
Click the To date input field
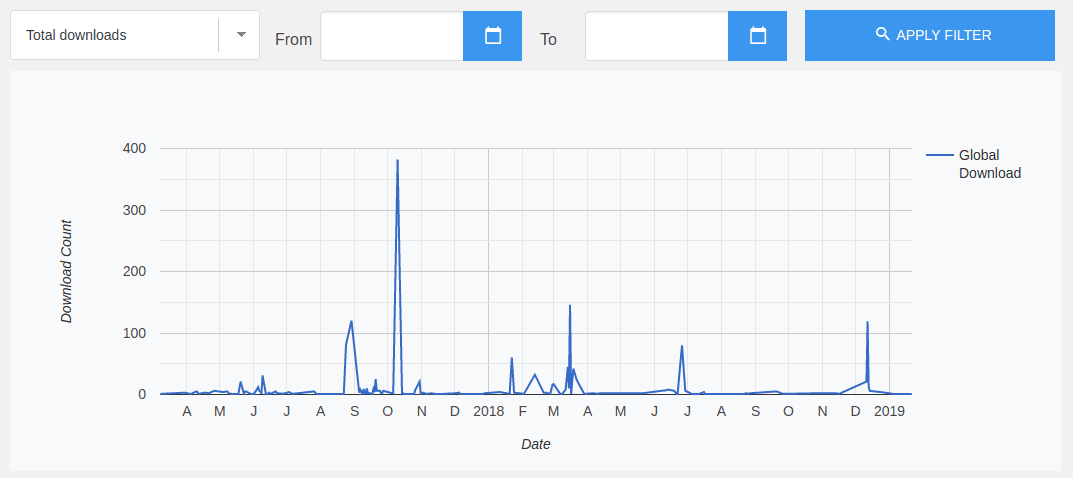pyautogui.click(x=657, y=36)
